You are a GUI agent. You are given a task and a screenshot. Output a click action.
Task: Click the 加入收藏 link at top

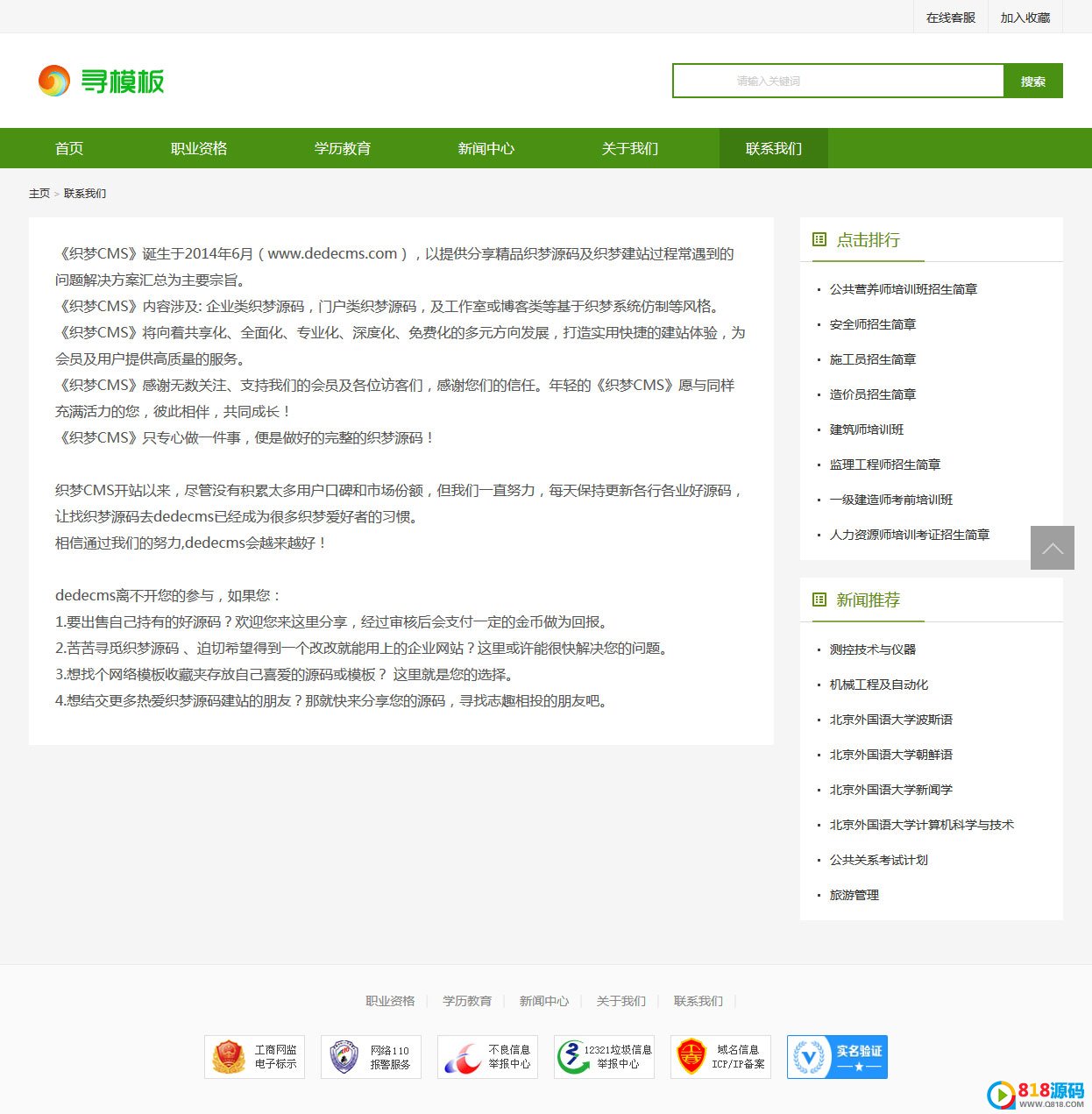point(1025,18)
